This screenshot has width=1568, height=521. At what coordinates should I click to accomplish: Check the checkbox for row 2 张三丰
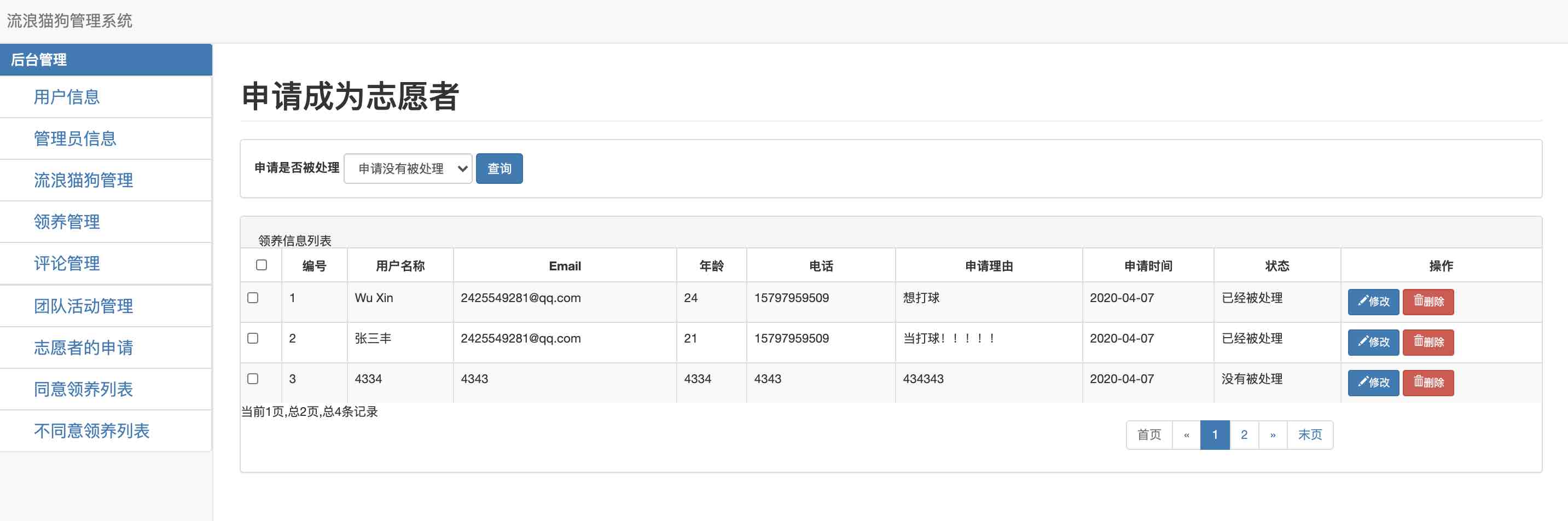click(x=253, y=338)
